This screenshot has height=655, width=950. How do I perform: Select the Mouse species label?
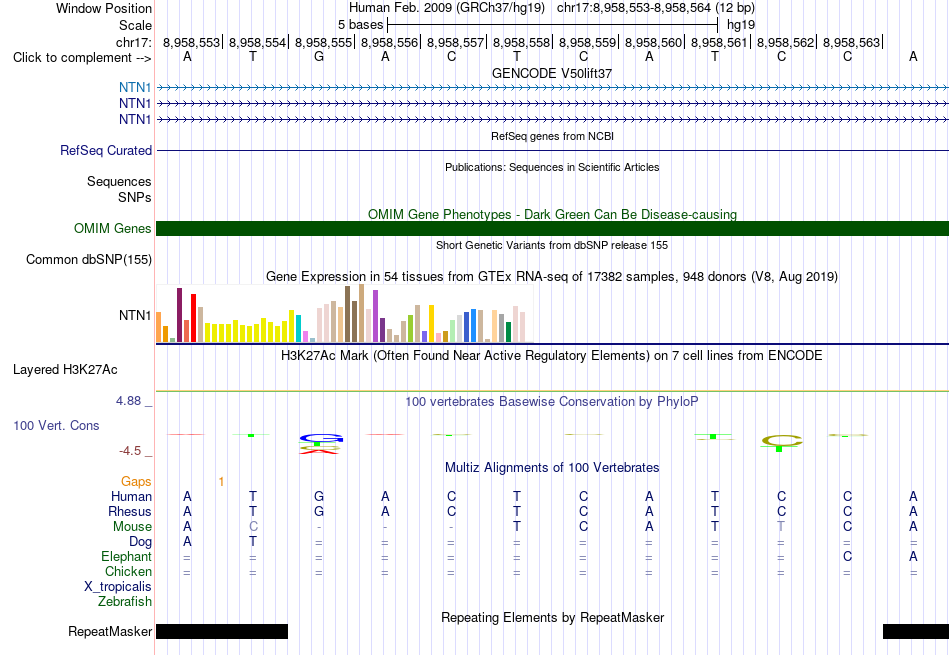click(132, 527)
